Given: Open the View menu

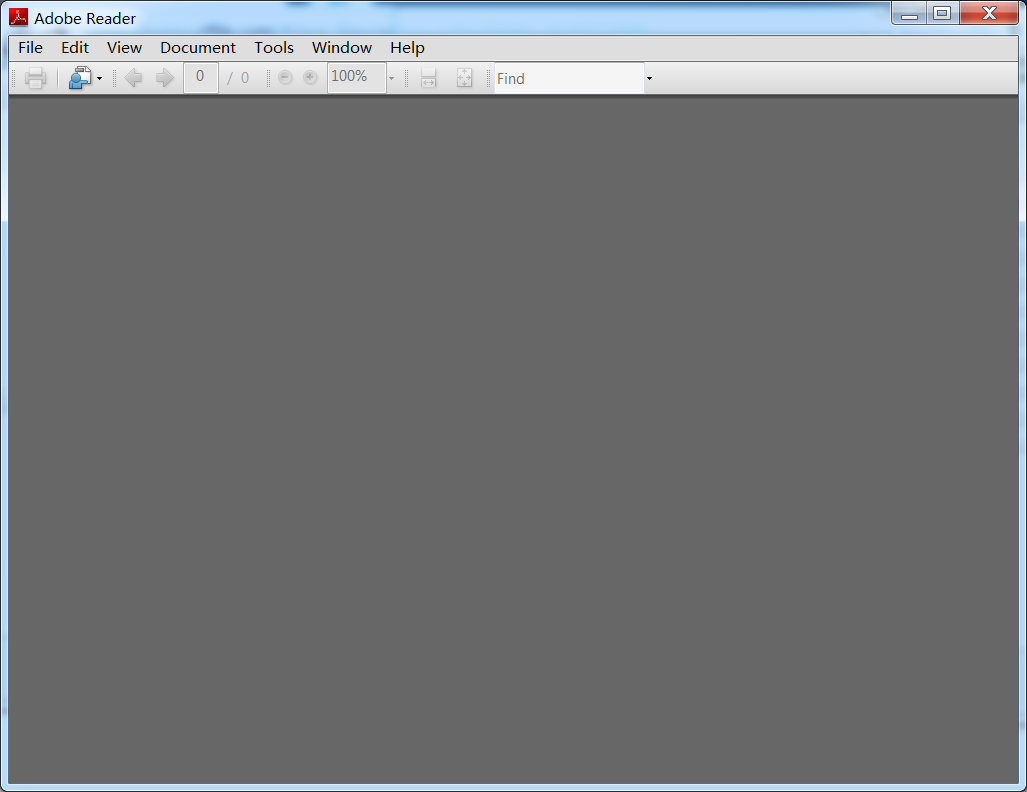Looking at the screenshot, I should pyautogui.click(x=124, y=47).
